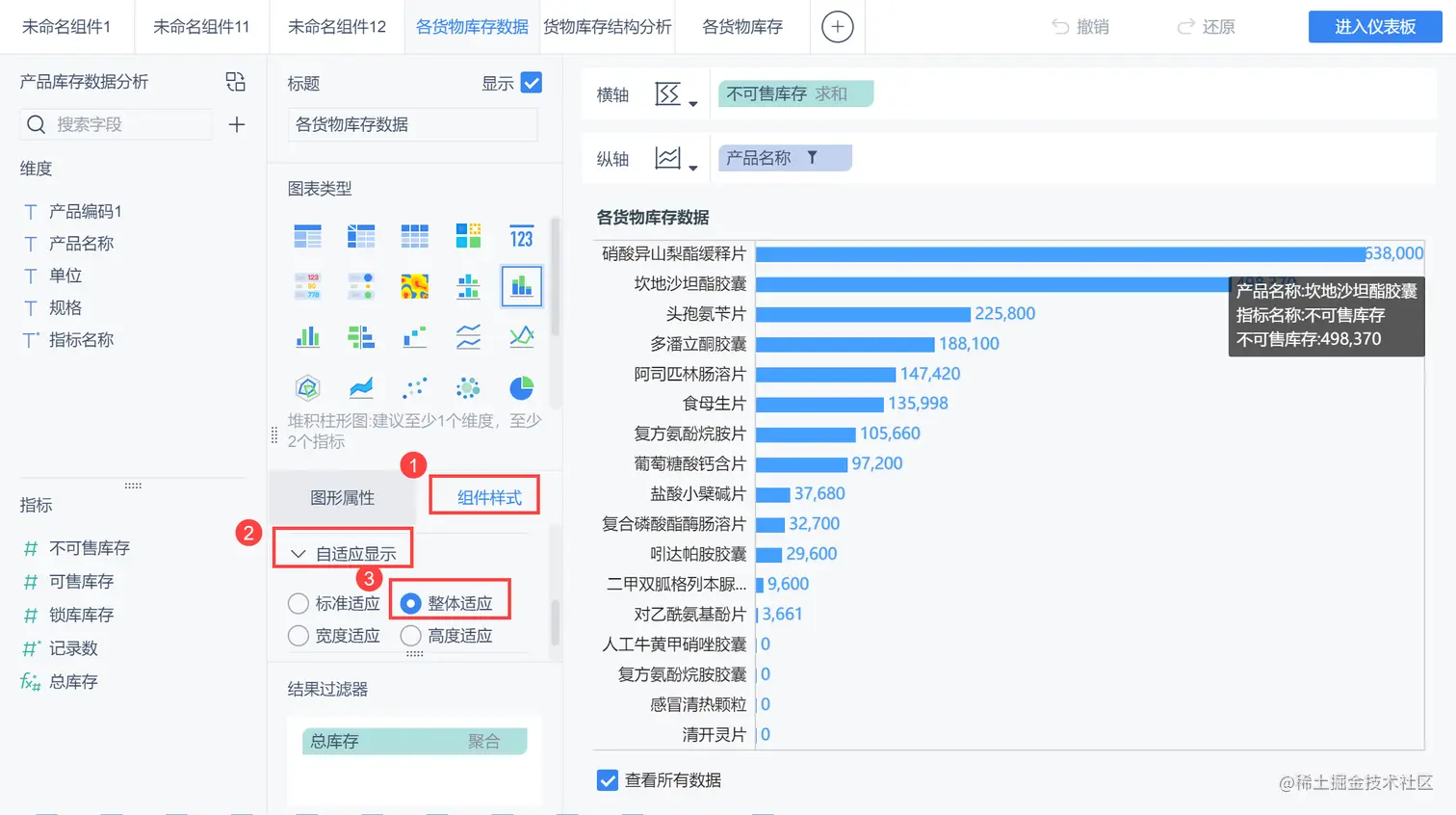Viewport: 1456px width, 815px height.
Task: Select the 标准适应 radio button
Action: pos(299,604)
